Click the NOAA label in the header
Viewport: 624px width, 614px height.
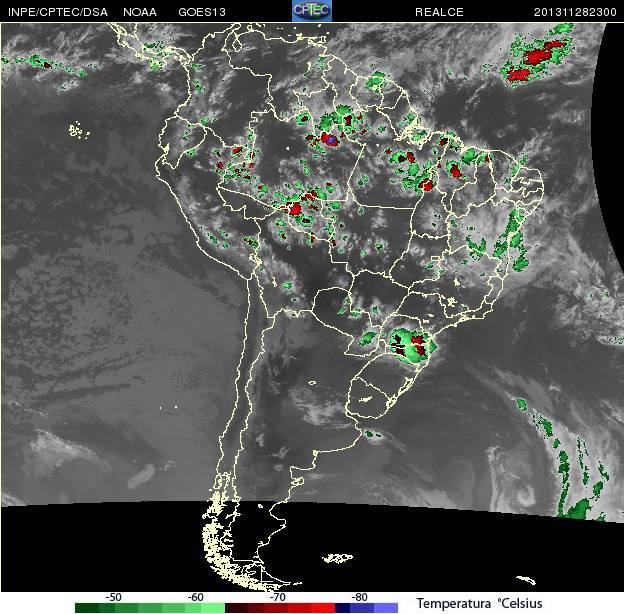point(140,12)
